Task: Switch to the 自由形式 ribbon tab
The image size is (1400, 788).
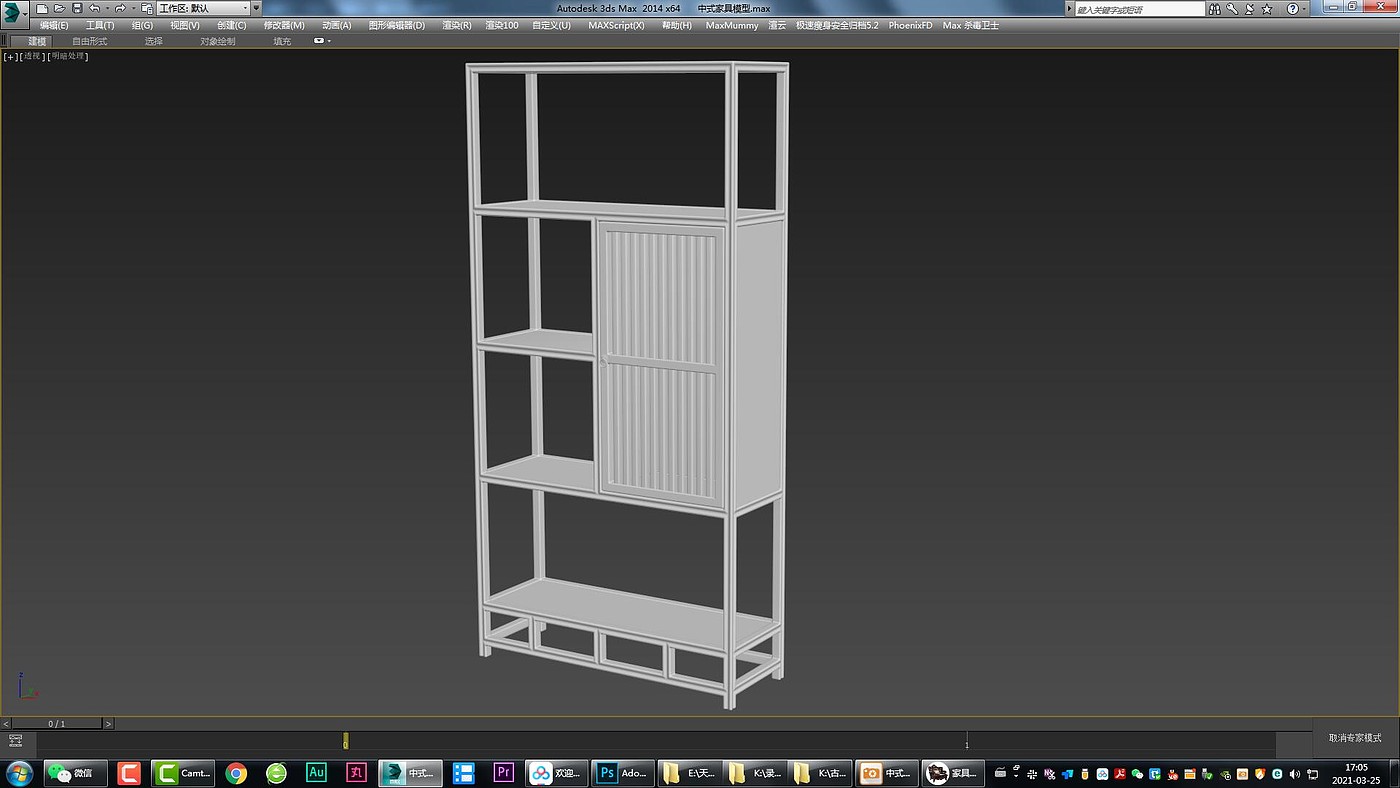Action: [x=89, y=41]
